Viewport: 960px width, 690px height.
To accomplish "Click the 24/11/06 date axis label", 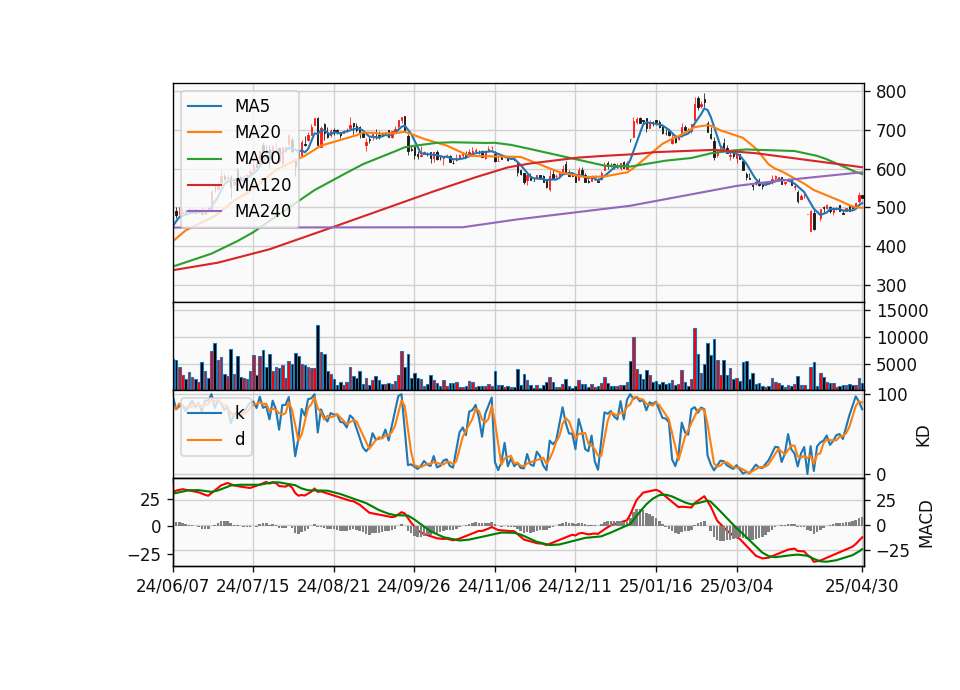I will coord(495,586).
